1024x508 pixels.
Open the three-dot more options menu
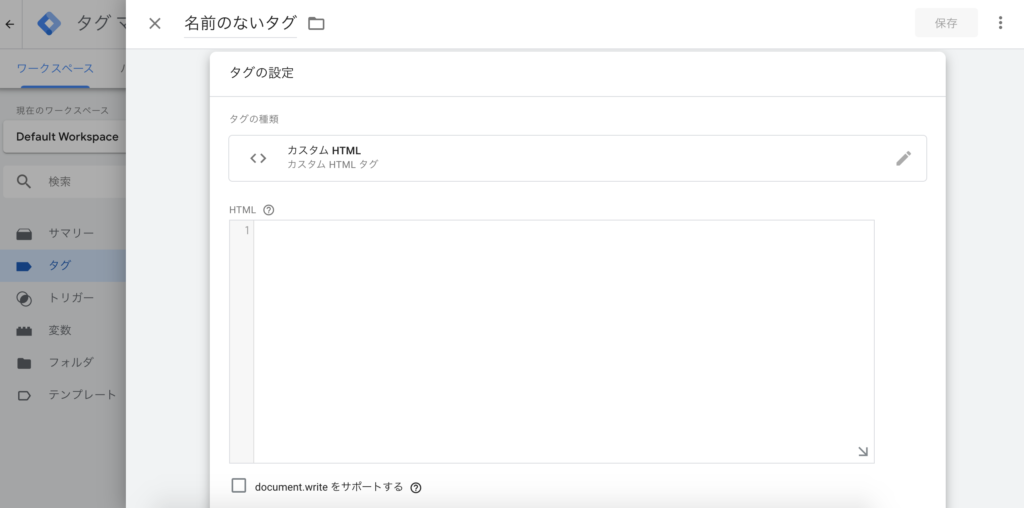point(1000,23)
